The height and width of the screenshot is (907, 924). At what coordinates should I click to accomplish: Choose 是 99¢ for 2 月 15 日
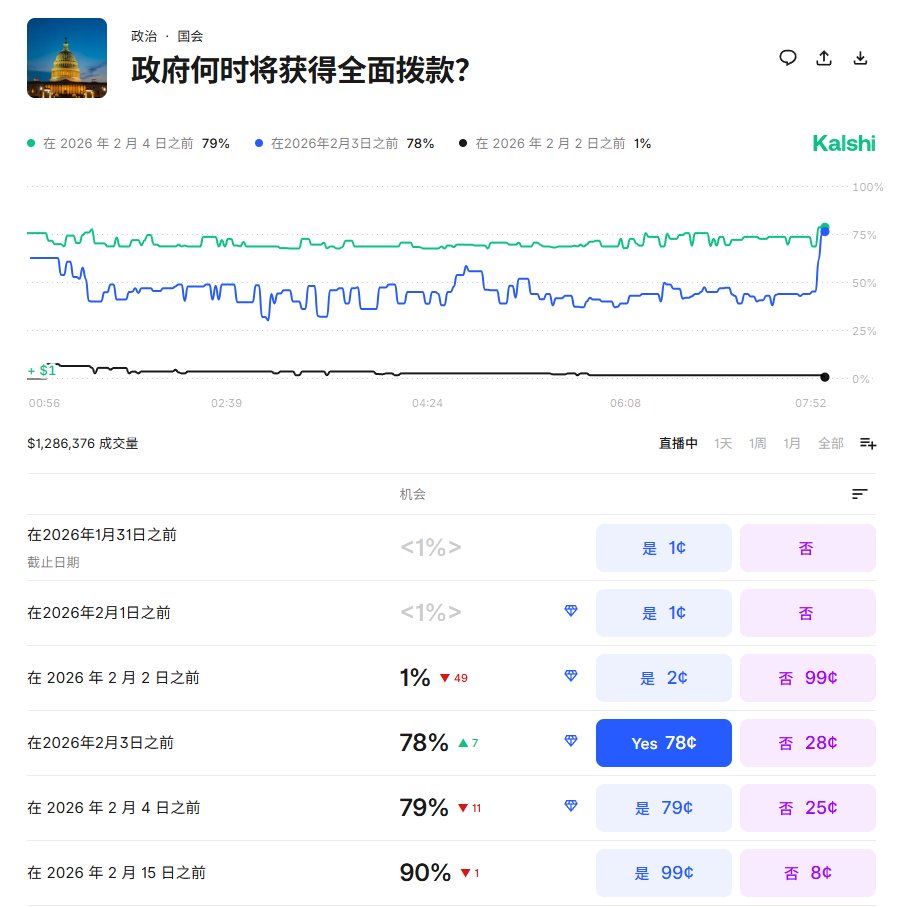[663, 873]
